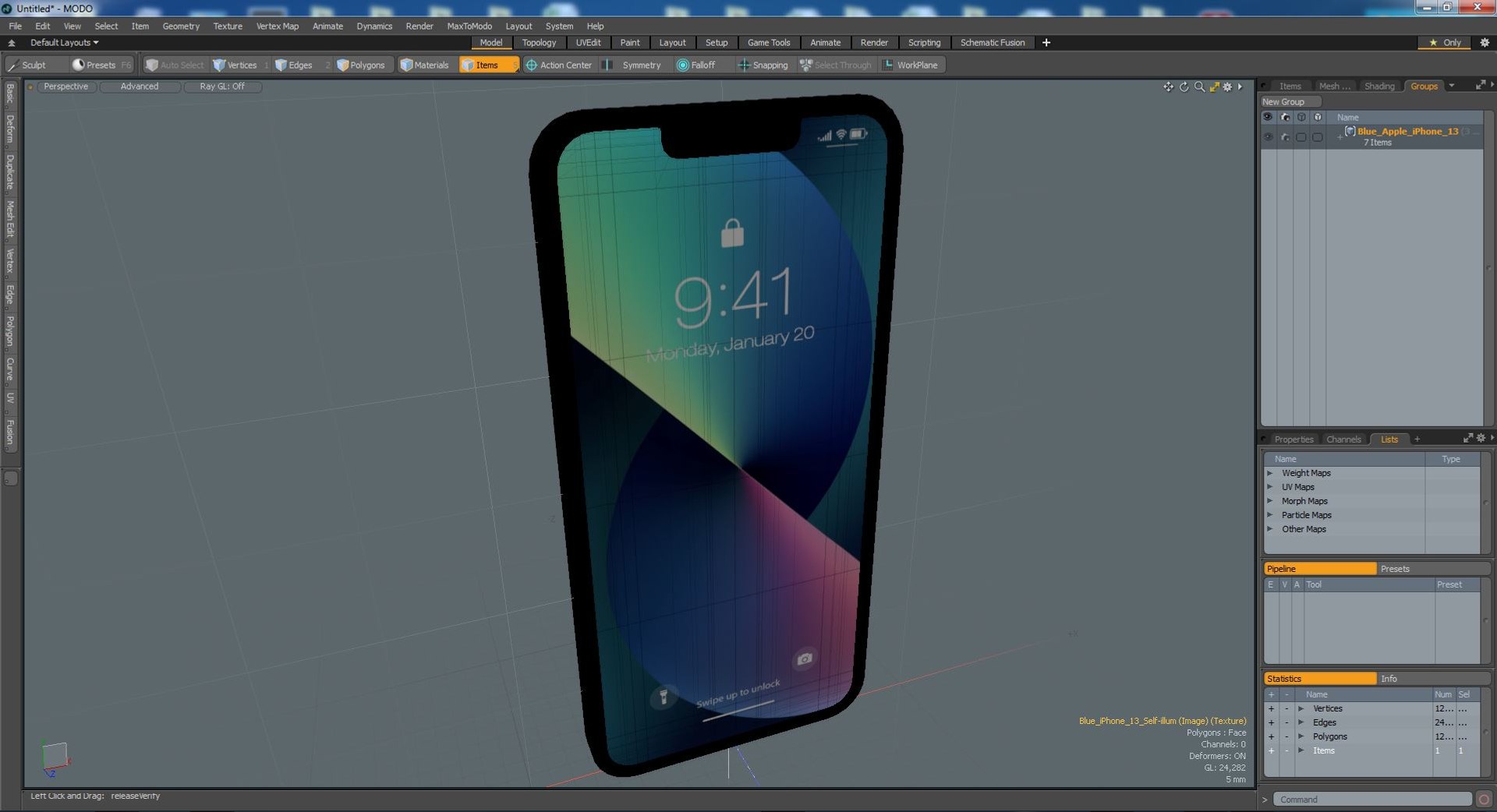
Task: Click the Blue_Apple_iPhone_13 group cube icon
Action: [1350, 131]
